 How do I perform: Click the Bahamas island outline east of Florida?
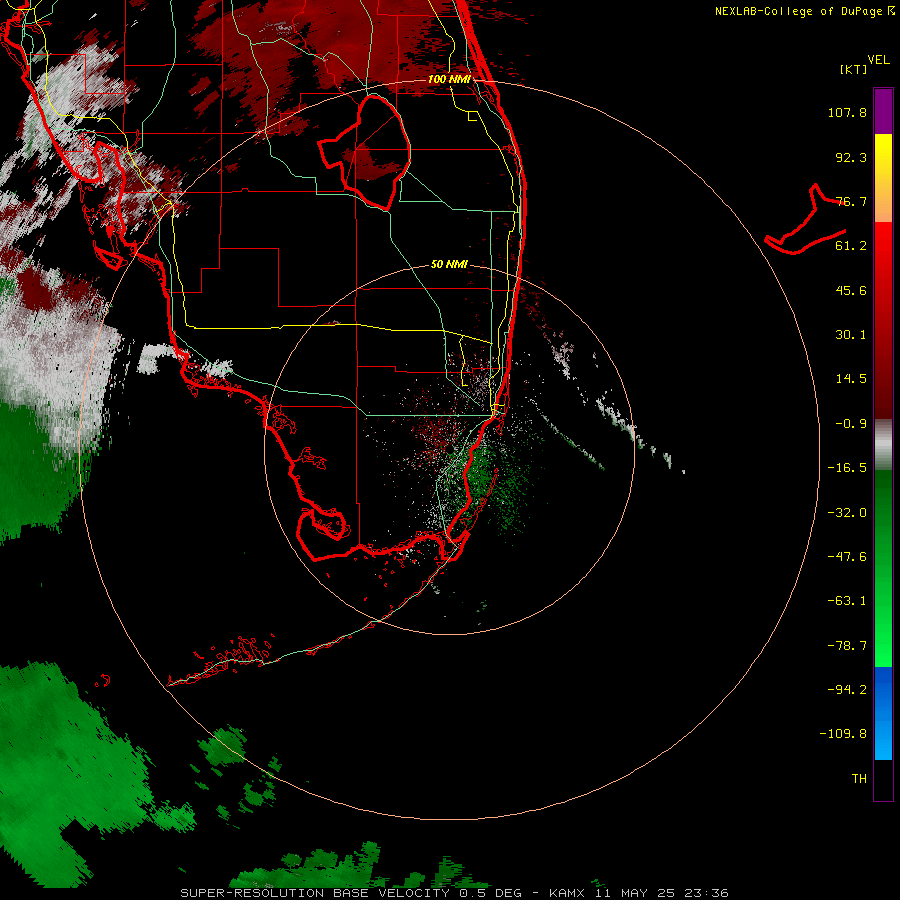tap(805, 219)
